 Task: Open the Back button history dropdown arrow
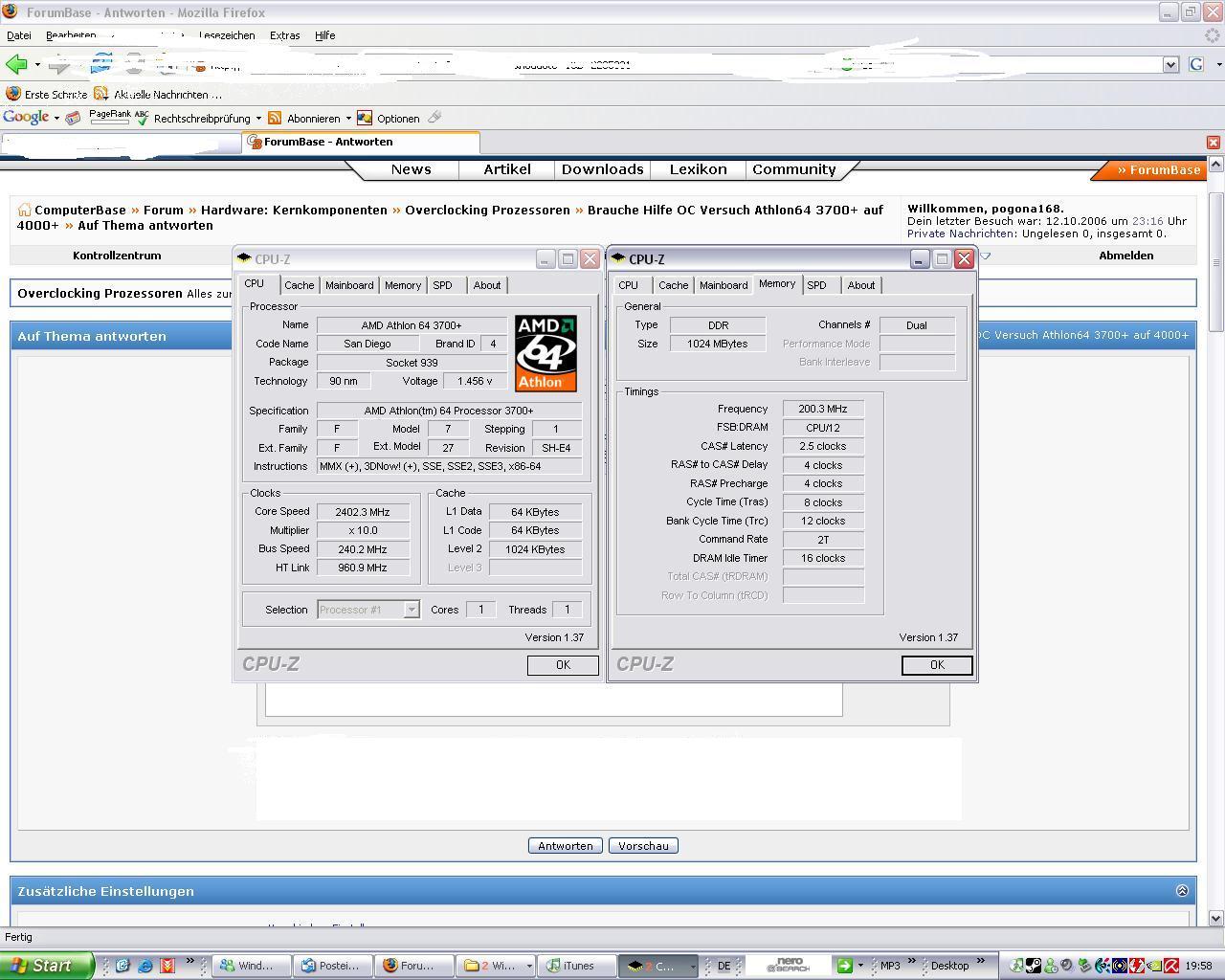click(37, 64)
